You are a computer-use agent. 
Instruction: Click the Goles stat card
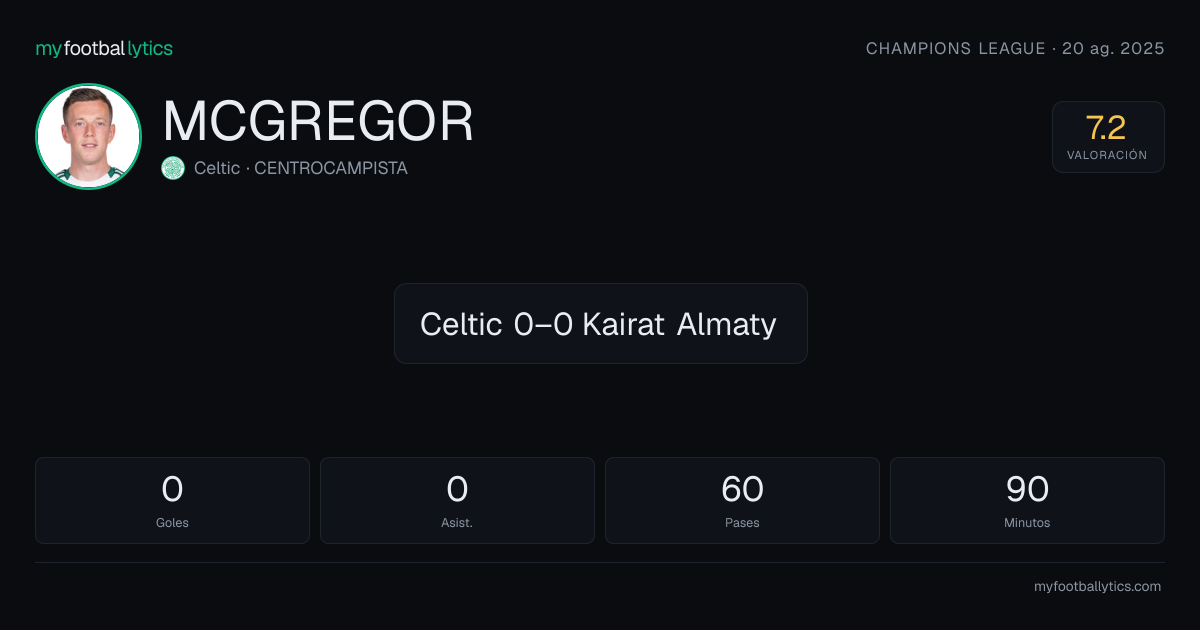tap(172, 500)
